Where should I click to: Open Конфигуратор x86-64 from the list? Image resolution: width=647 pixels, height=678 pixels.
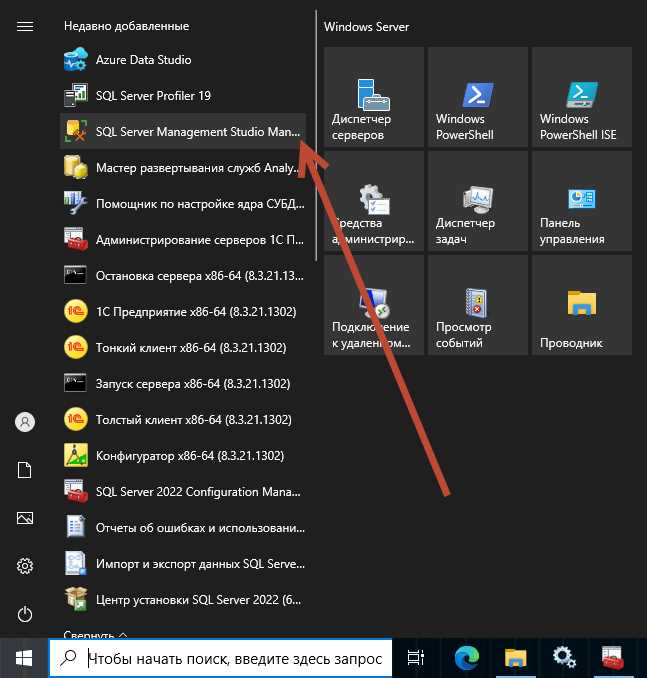tap(183, 455)
